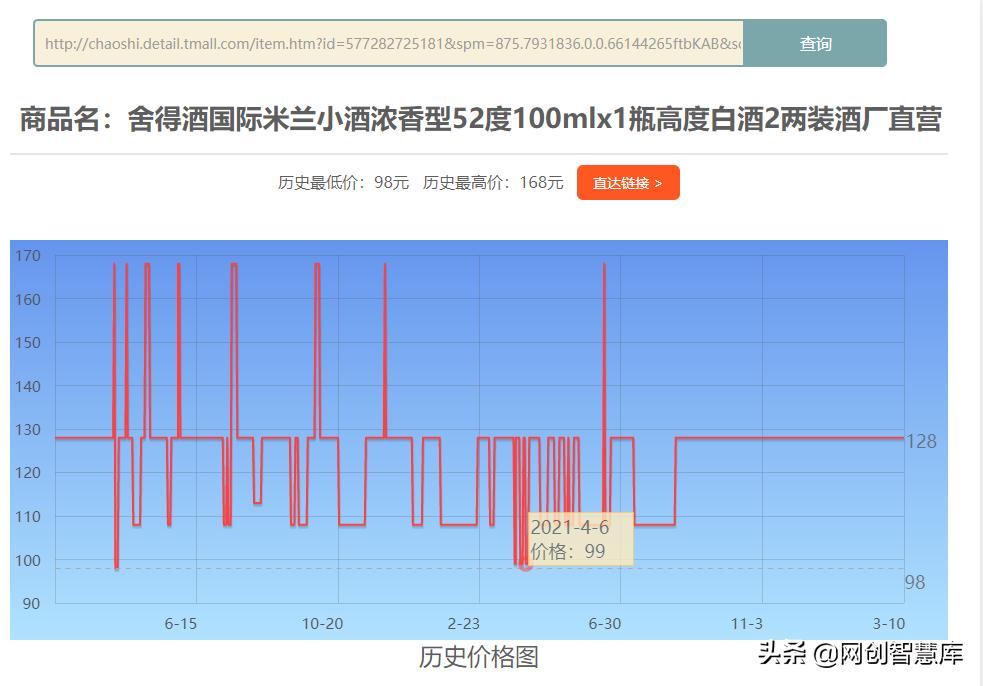Click the lowest price dip near 98

pos(116,568)
